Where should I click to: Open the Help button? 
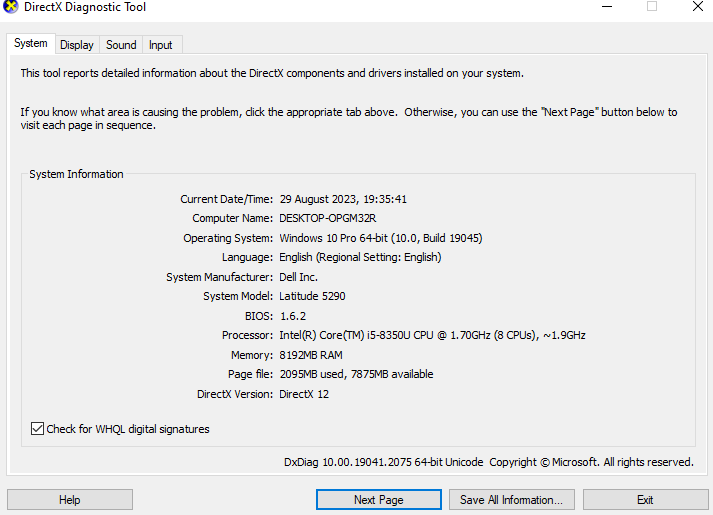tap(70, 500)
